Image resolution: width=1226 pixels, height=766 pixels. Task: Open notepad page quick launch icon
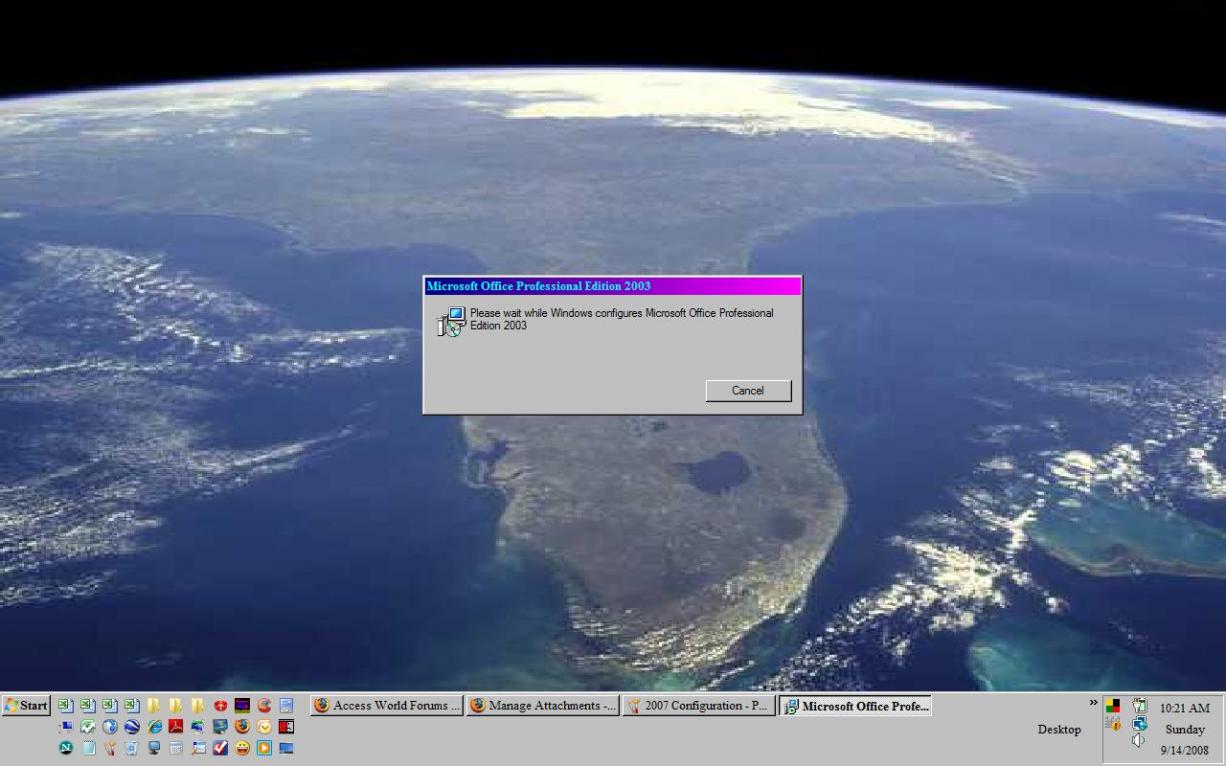click(89, 748)
